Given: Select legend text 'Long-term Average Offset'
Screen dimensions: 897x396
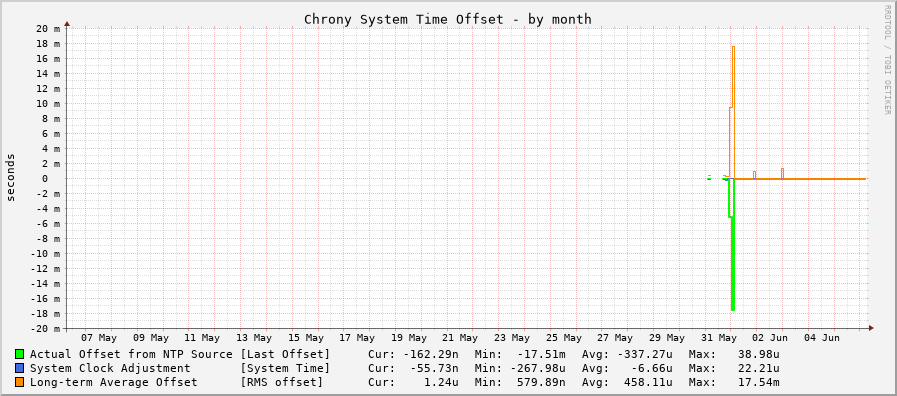Looking at the screenshot, I should 113,382.
